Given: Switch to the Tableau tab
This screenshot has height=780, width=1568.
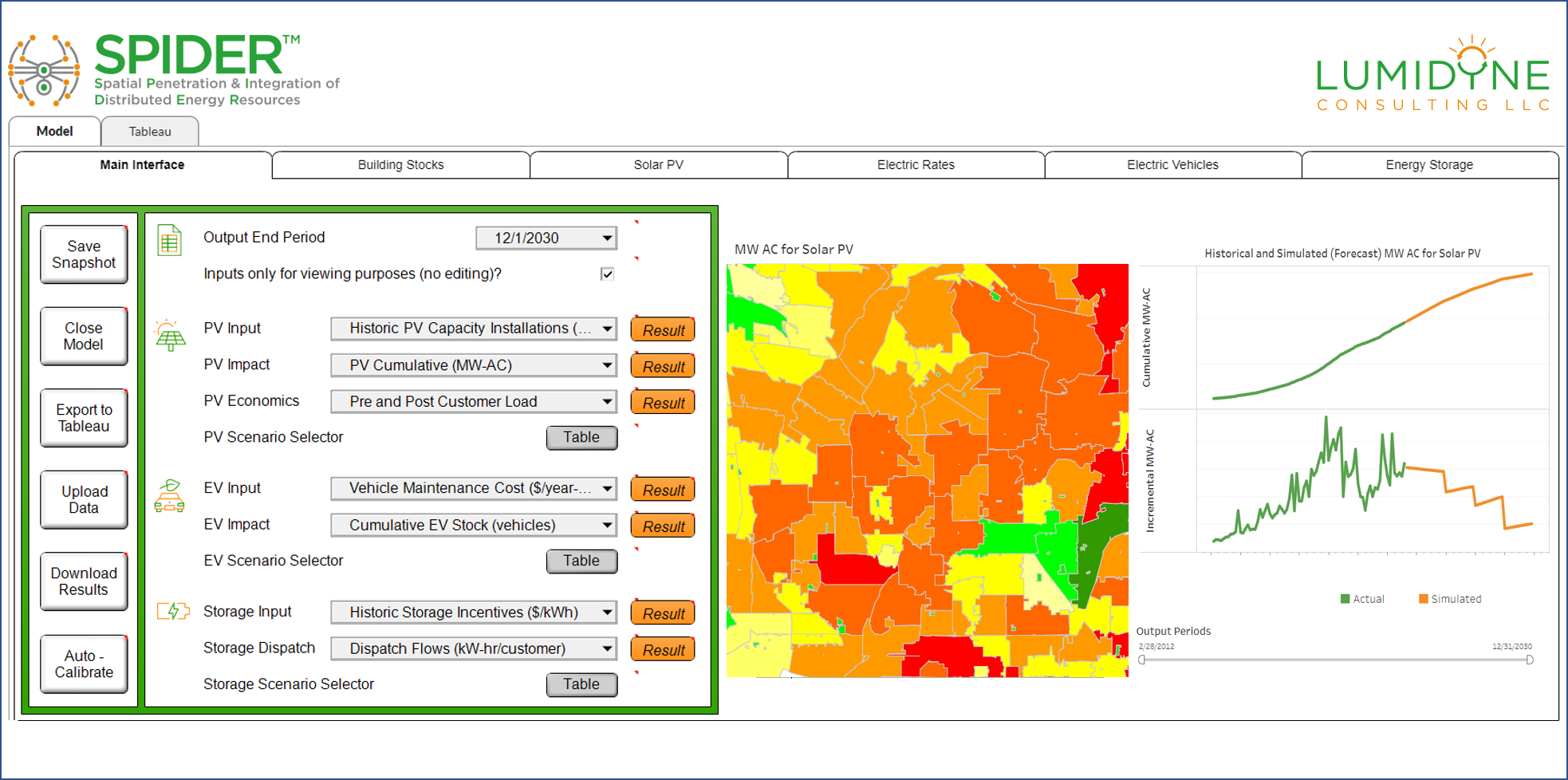Looking at the screenshot, I should (x=150, y=132).
